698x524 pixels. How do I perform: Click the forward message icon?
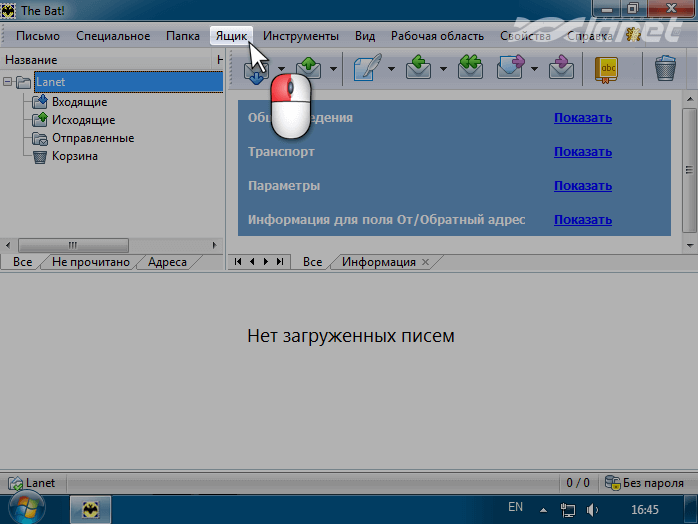pyautogui.click(x=511, y=69)
